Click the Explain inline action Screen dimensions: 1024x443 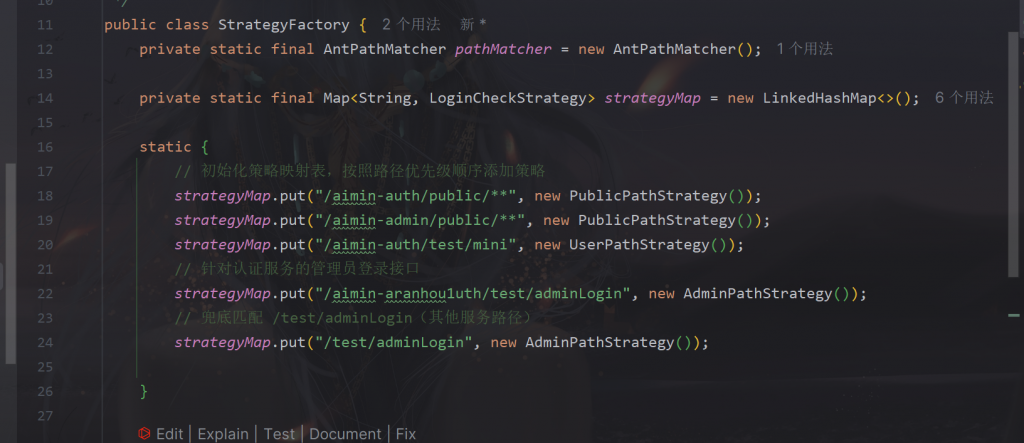coord(222,434)
